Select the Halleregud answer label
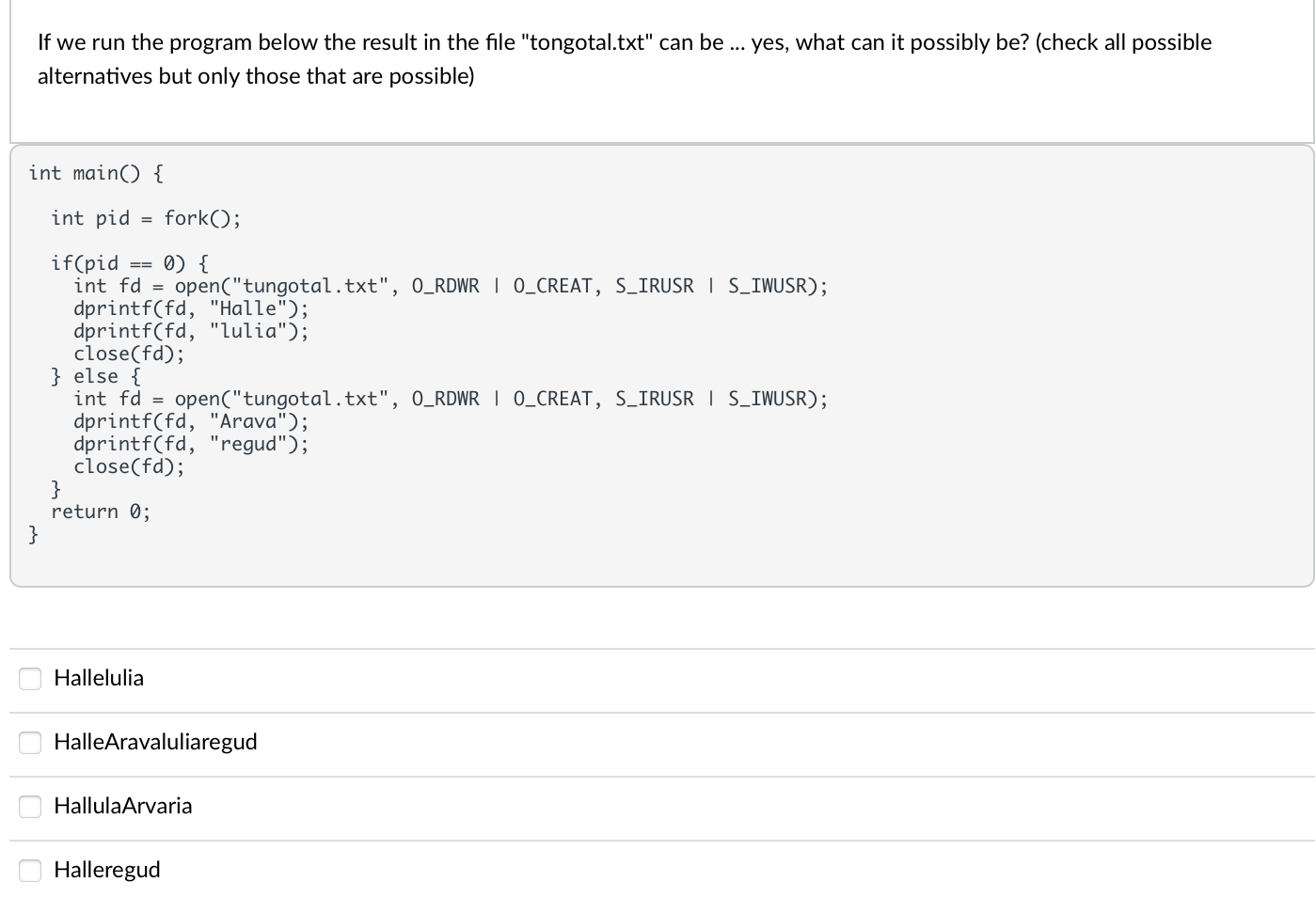Screen dimensions: 1316x914 pos(106,870)
